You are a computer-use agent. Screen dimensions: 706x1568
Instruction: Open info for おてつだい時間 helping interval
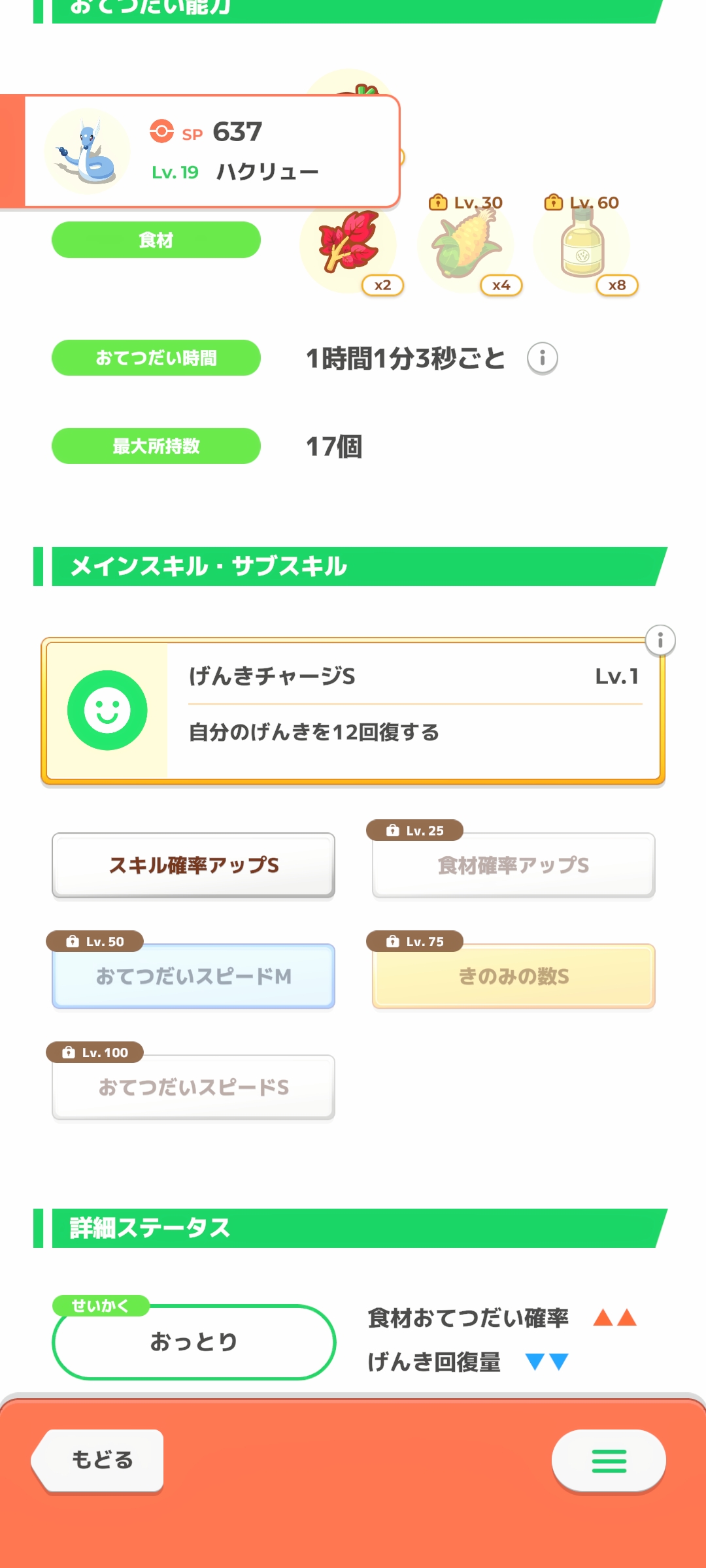pos(543,358)
